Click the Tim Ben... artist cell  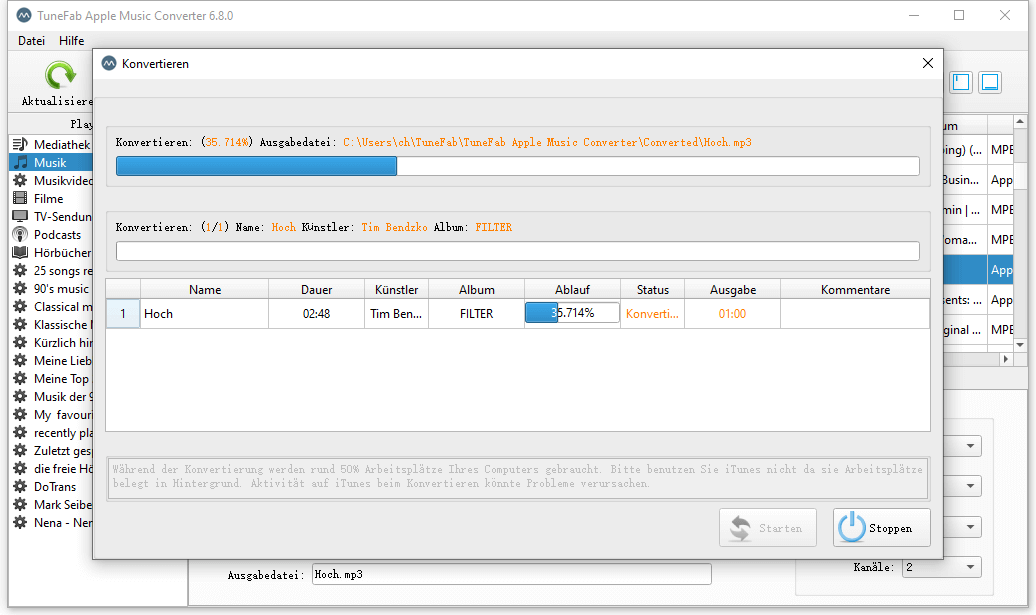click(x=396, y=314)
